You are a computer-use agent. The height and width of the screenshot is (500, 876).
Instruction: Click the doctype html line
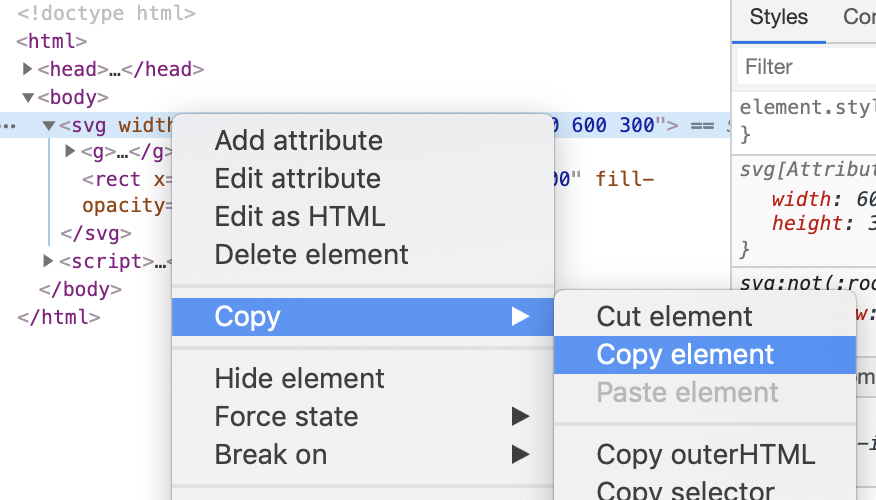point(106,14)
